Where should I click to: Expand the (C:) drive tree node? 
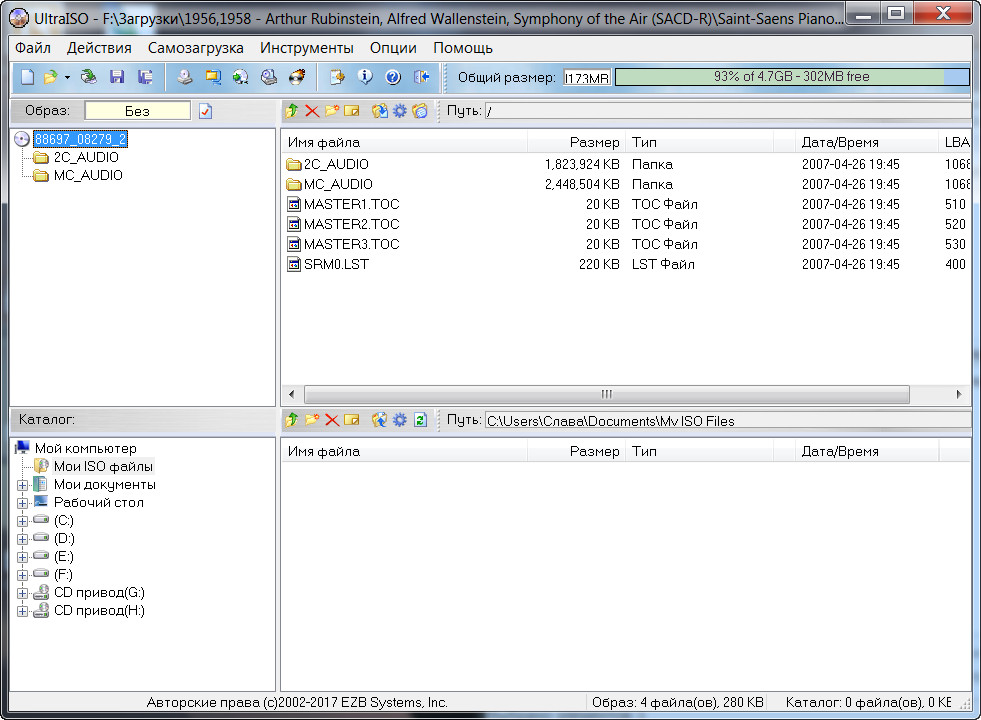click(22, 521)
